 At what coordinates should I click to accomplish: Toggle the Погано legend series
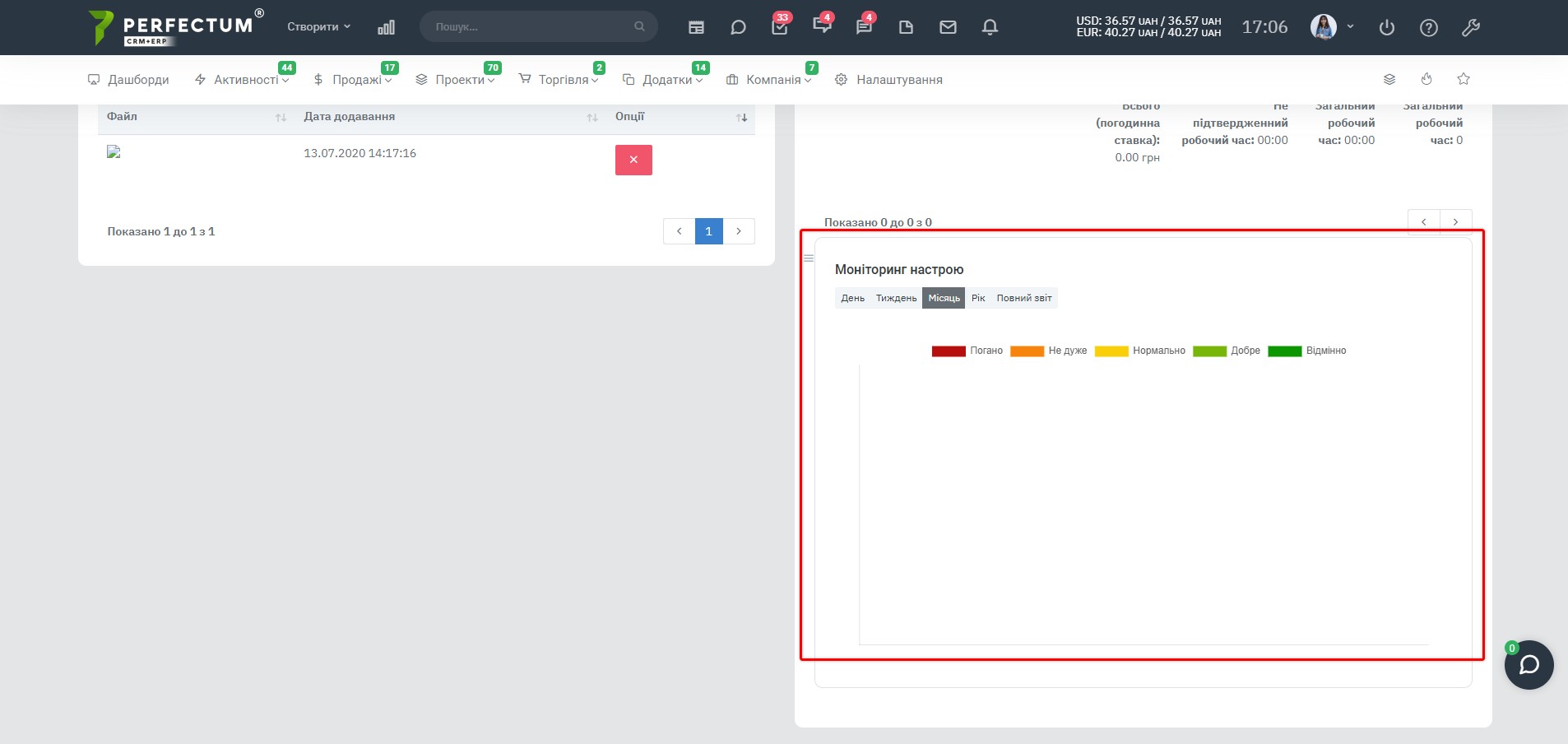pyautogui.click(x=967, y=351)
